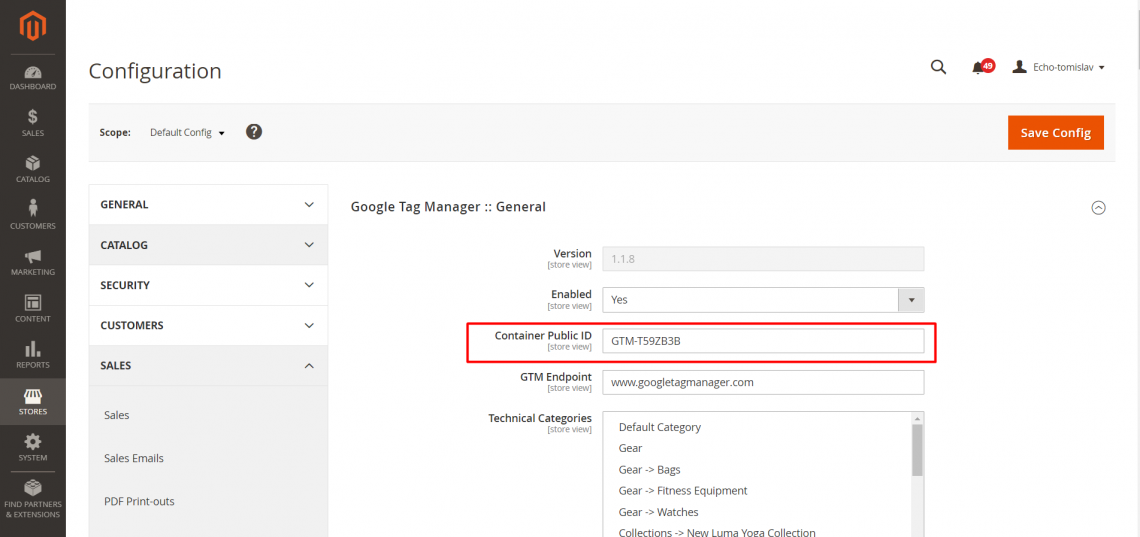Collapse the Google Tag Manager General section
Image resolution: width=1140 pixels, height=537 pixels.
(1098, 208)
